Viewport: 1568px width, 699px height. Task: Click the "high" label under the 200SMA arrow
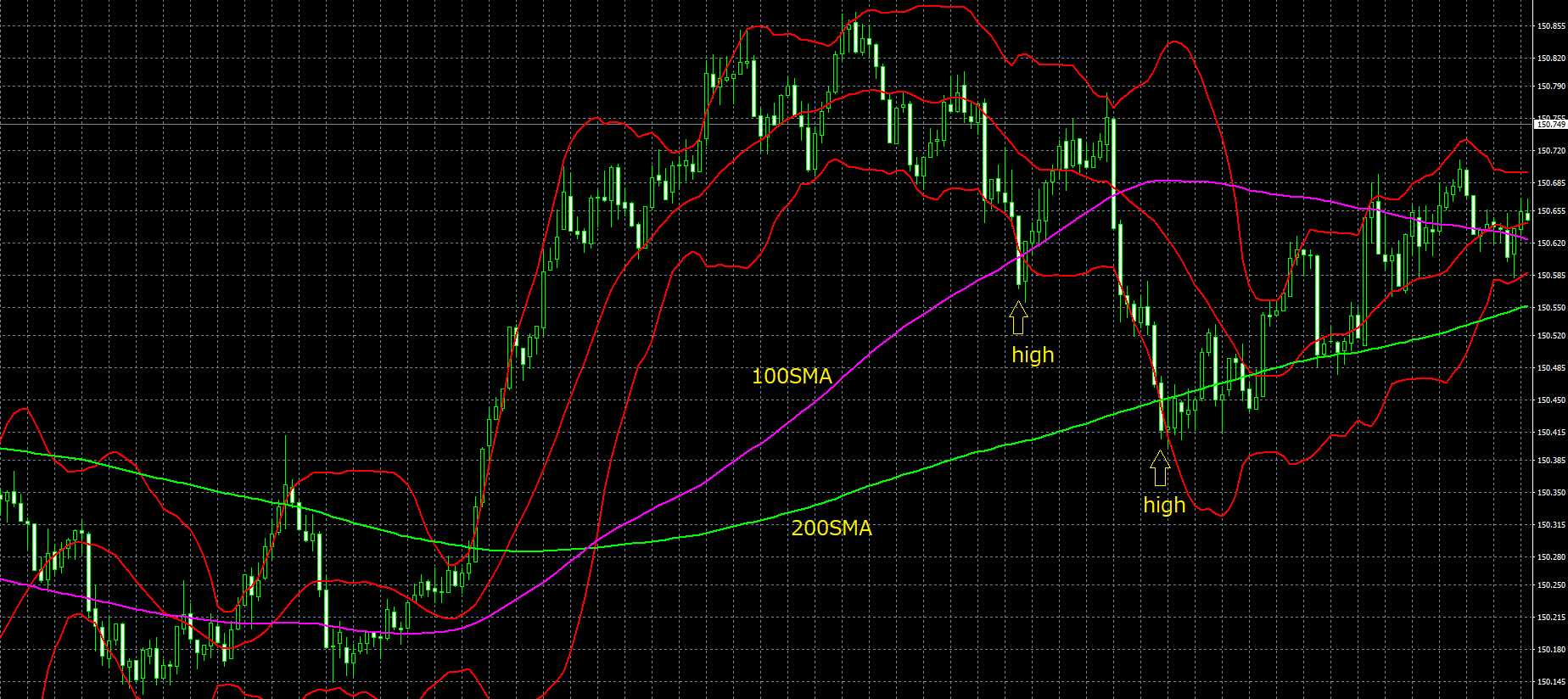pos(1164,505)
